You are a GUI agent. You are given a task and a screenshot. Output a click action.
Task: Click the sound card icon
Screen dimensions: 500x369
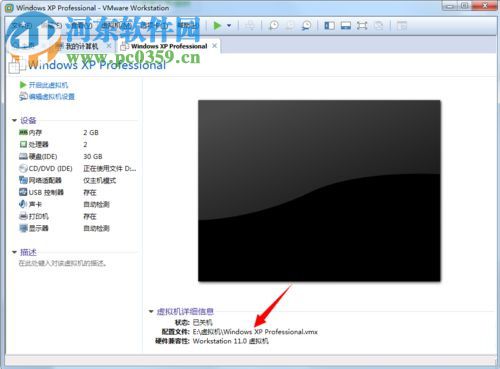(23, 204)
